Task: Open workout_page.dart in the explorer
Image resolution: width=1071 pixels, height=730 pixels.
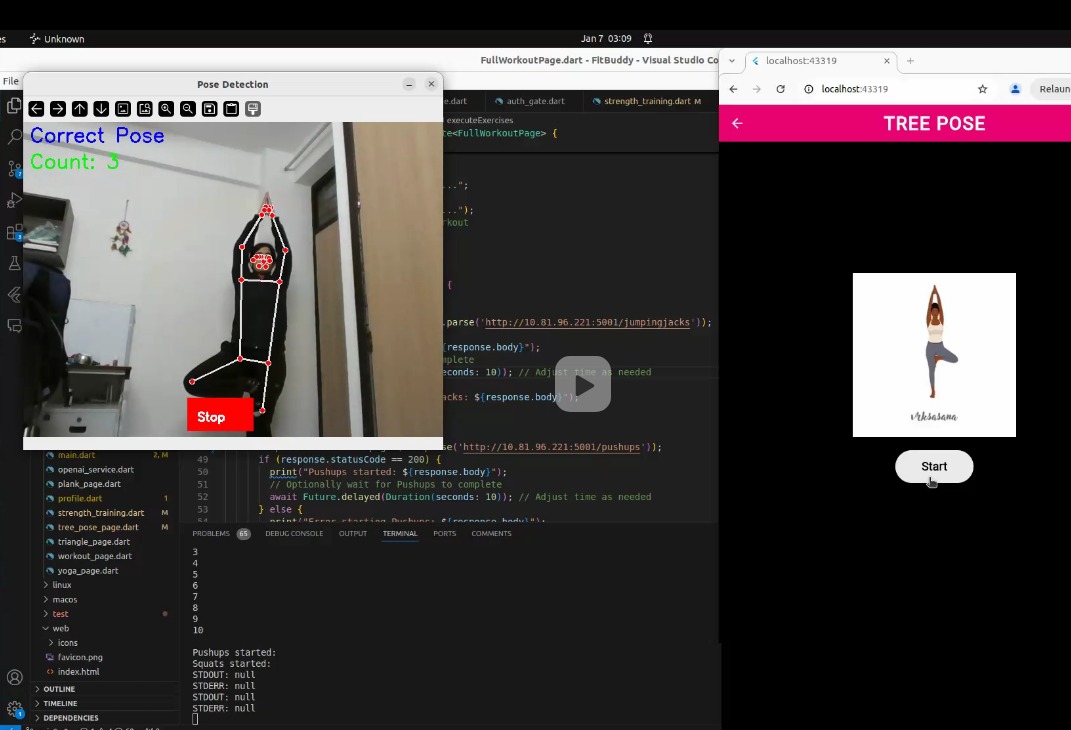Action: [94, 556]
